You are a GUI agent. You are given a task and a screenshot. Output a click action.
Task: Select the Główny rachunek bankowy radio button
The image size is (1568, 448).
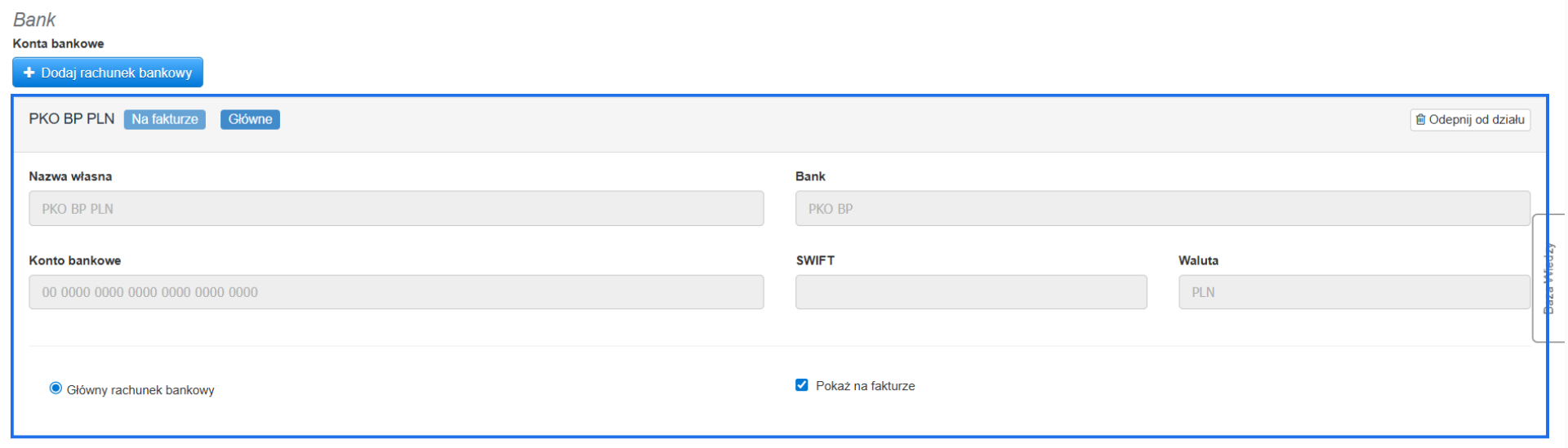(56, 388)
